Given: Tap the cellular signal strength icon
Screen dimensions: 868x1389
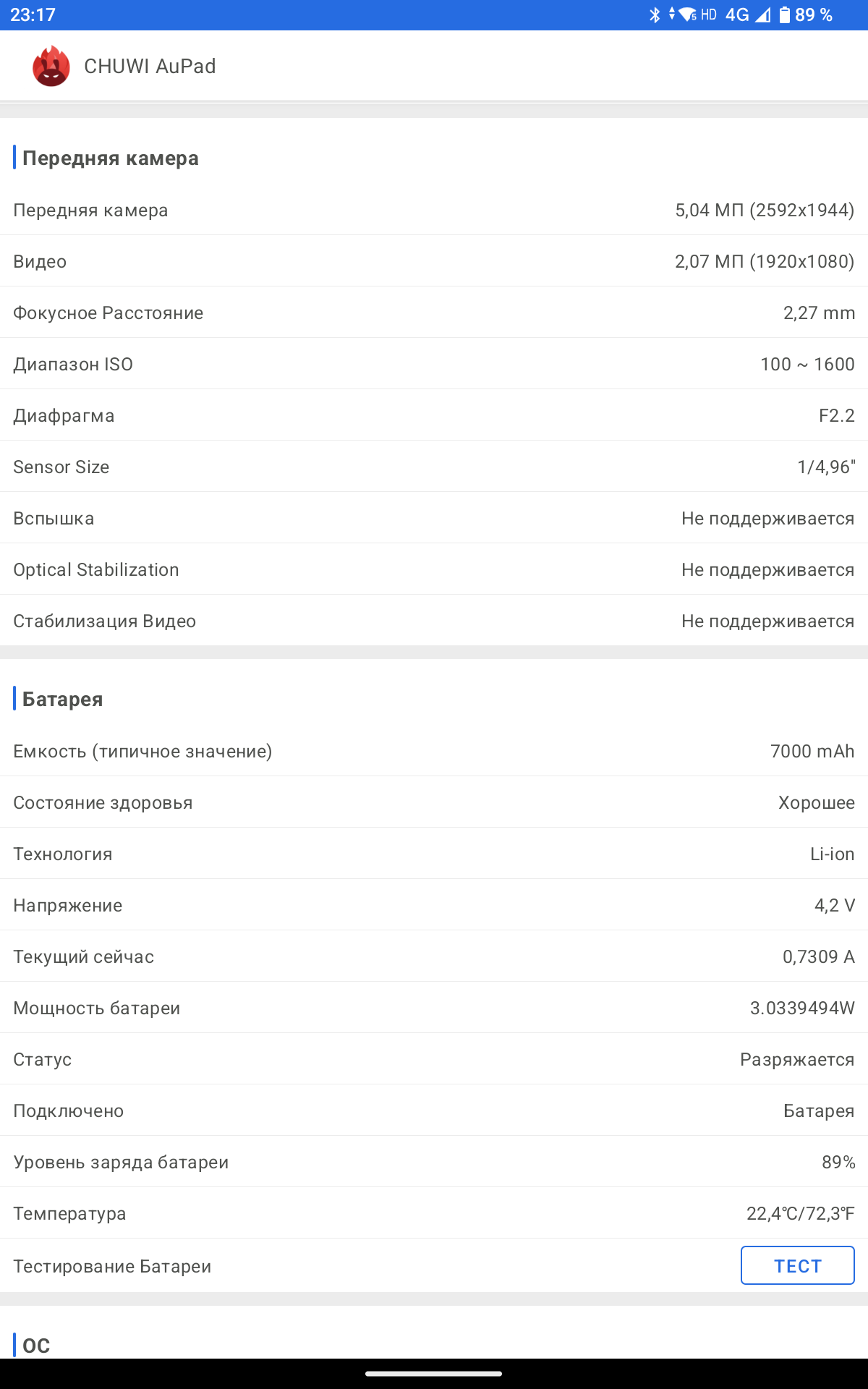Looking at the screenshot, I should point(763,14).
